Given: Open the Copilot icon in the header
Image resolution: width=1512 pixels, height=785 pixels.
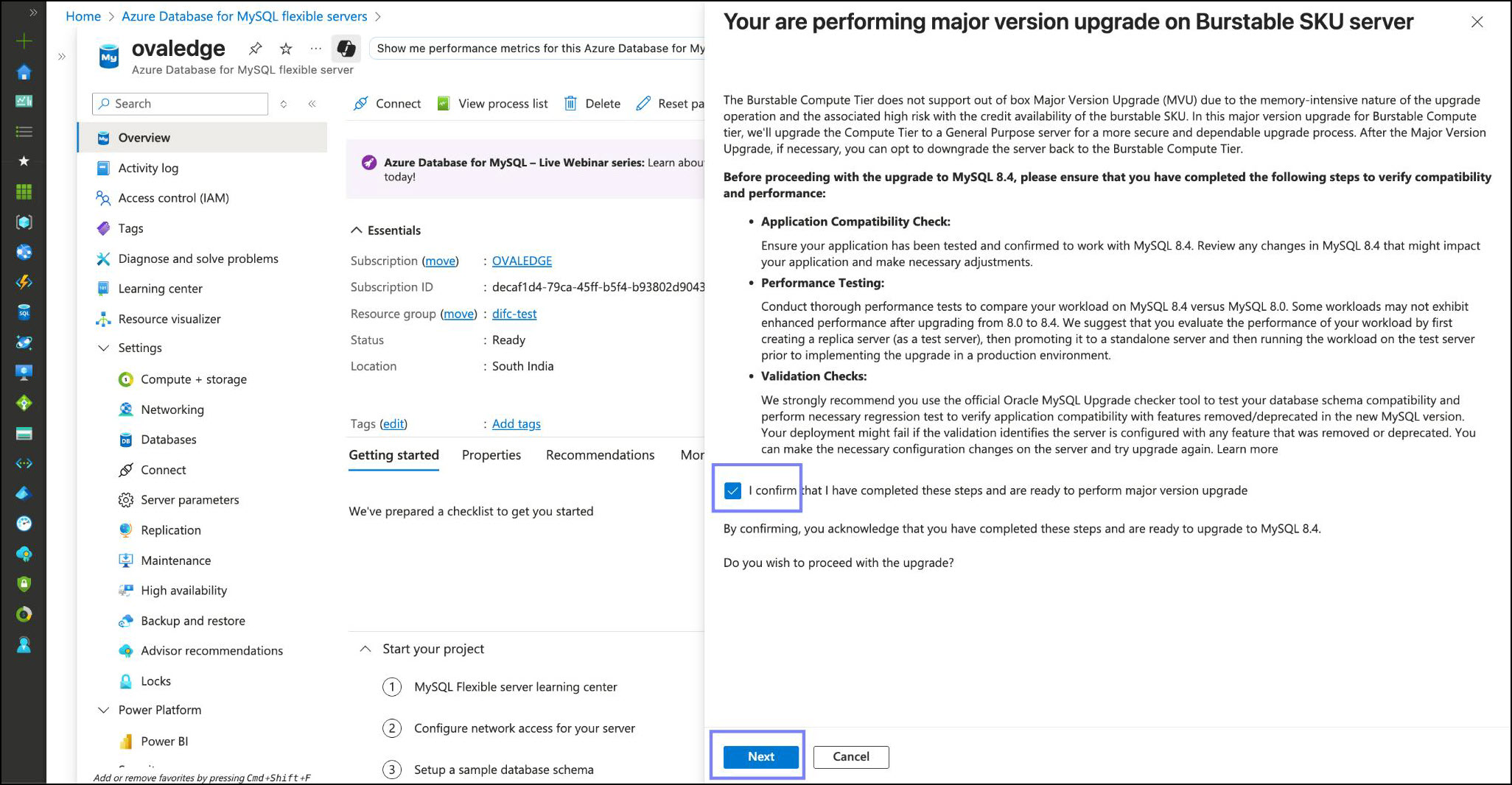Looking at the screenshot, I should [346, 49].
